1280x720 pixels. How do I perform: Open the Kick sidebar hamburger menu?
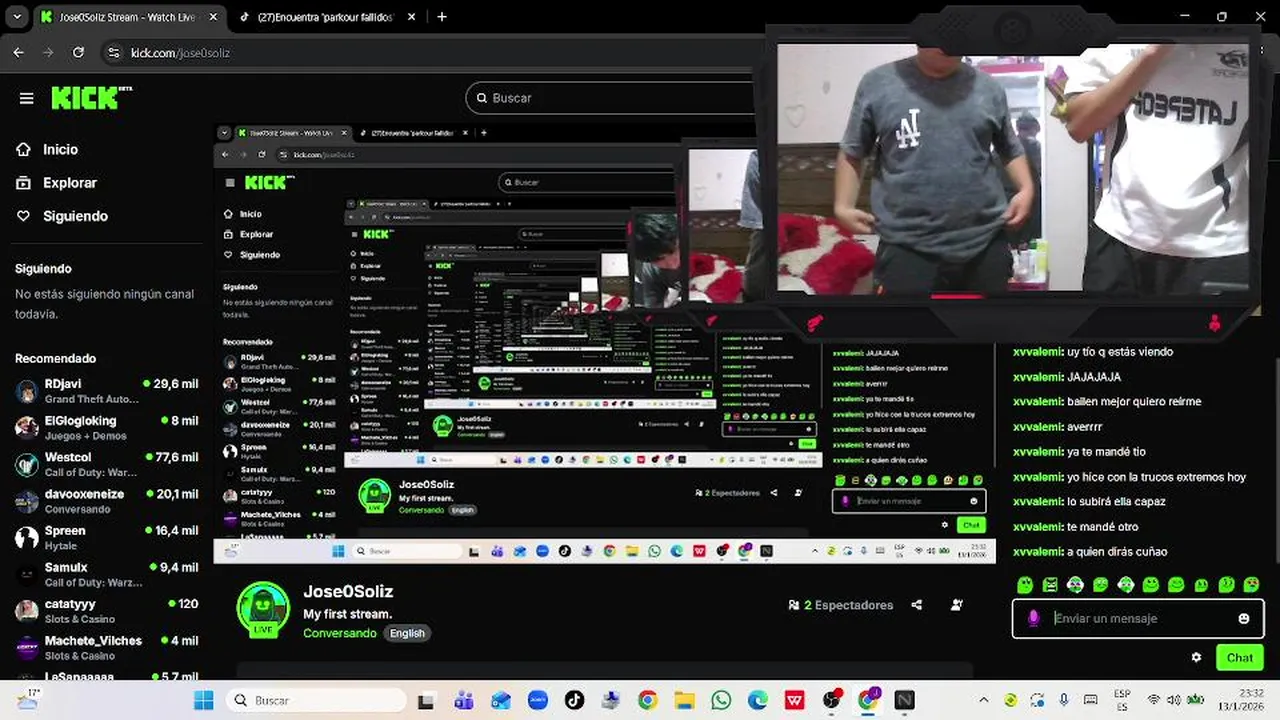27,98
